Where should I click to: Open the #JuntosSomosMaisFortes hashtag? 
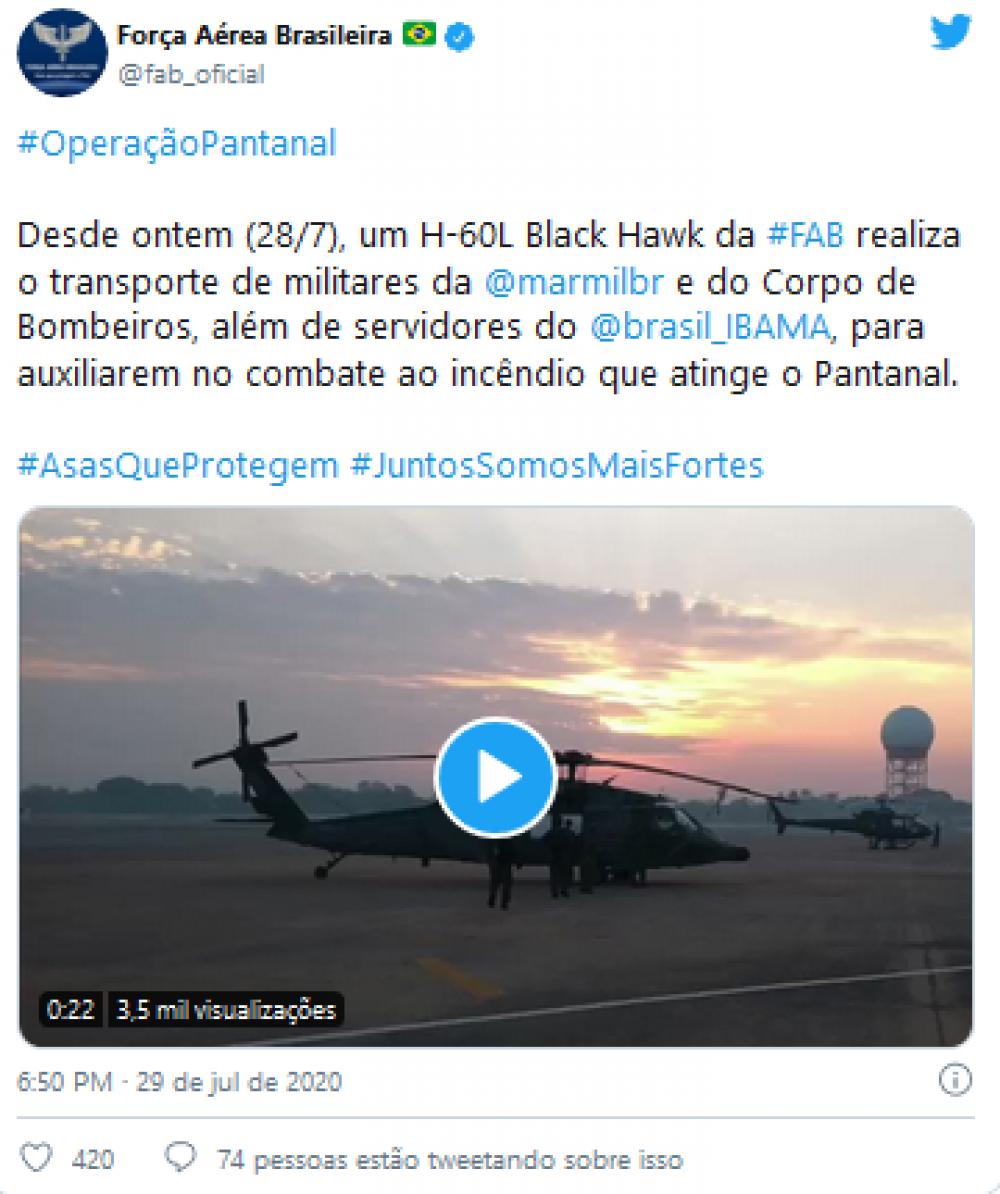coord(557,465)
